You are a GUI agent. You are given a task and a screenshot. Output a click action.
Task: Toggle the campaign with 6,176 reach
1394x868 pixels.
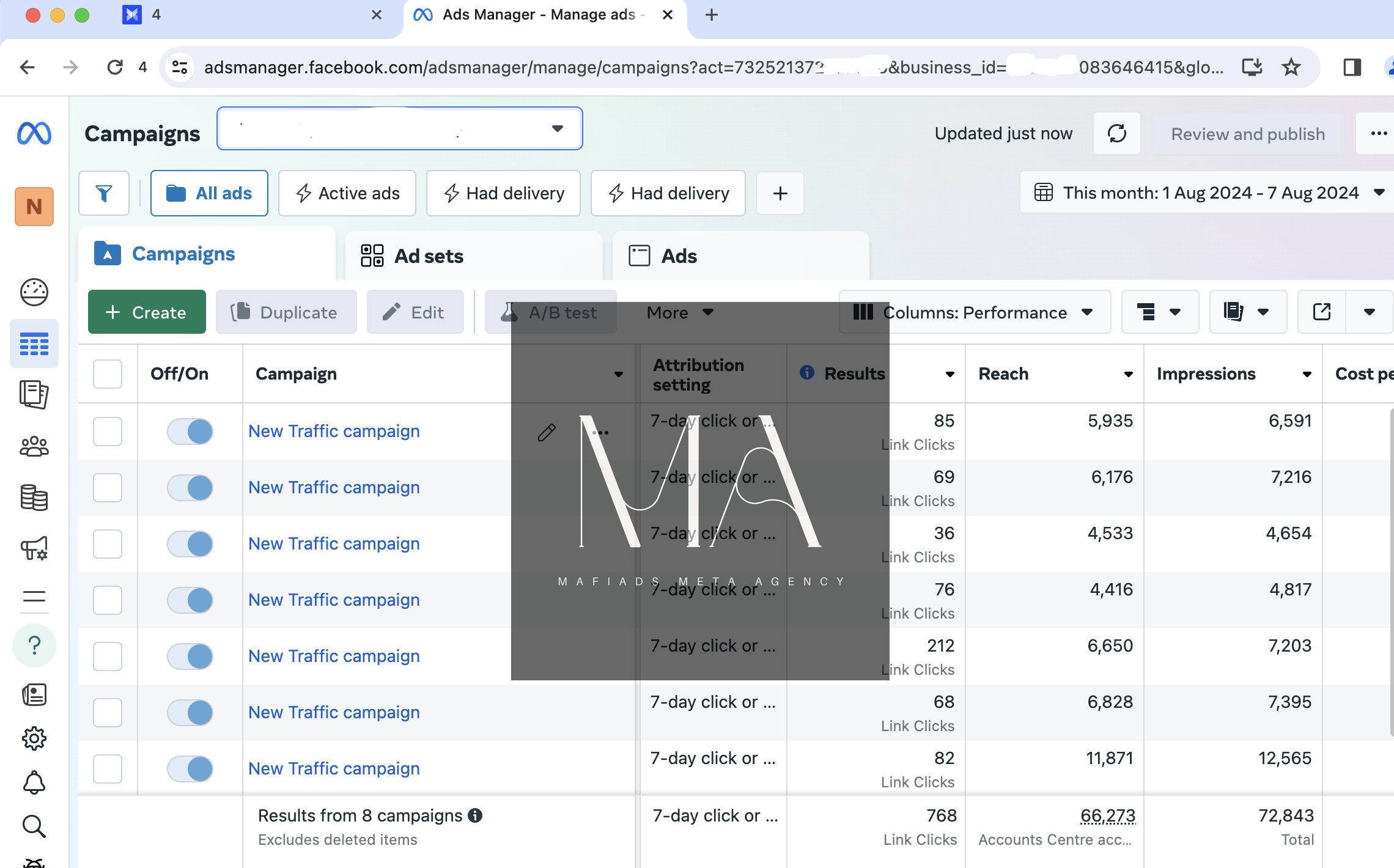tap(190, 487)
